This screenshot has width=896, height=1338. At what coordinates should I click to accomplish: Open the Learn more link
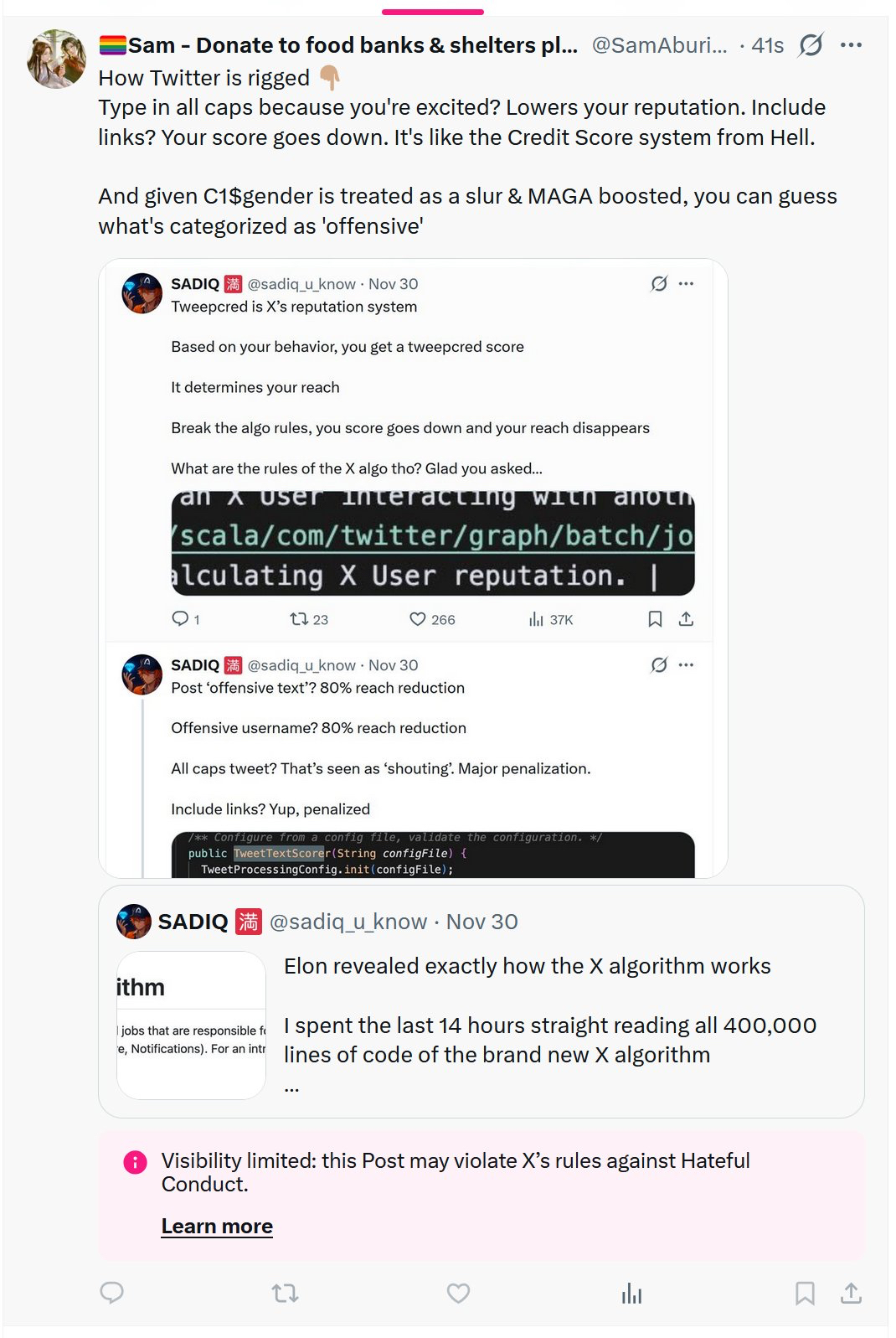[x=217, y=1227]
